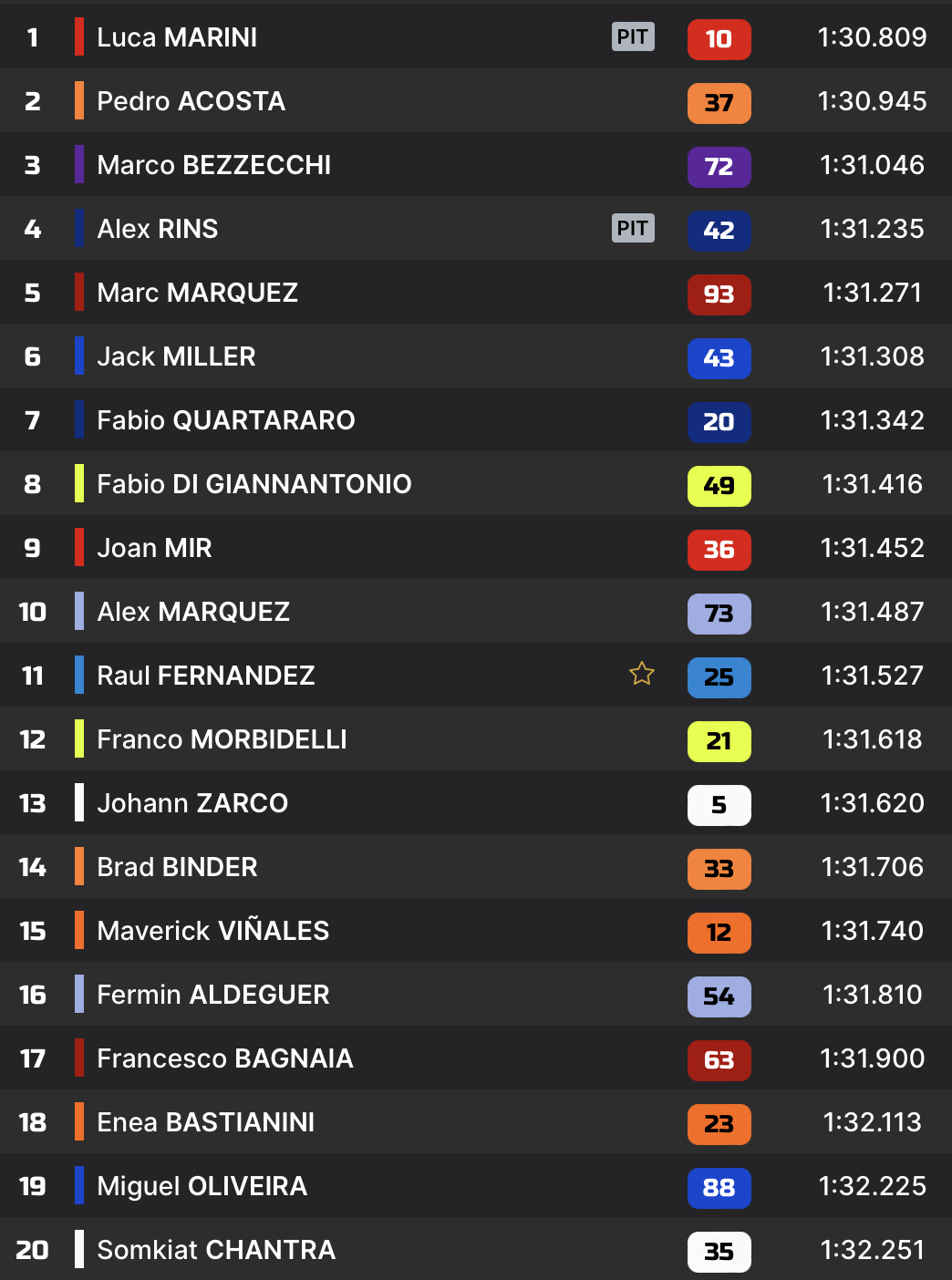
Task: Click the lime color bar beside Franco Morbidelli
Action: pyautogui.click(x=79, y=738)
